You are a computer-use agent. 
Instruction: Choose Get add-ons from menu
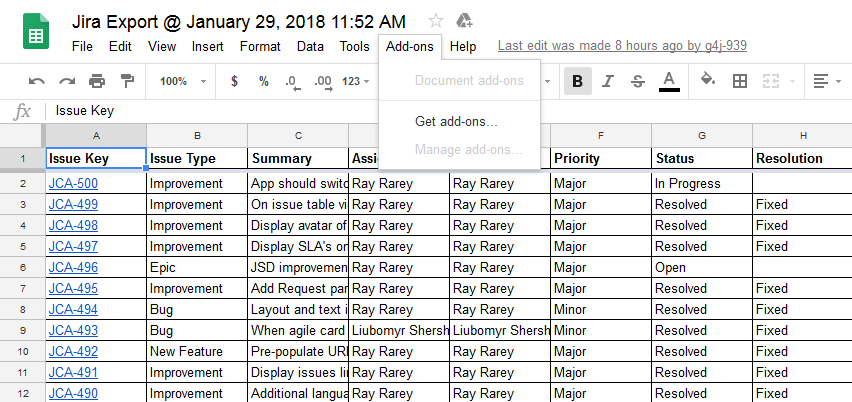pyautogui.click(x=456, y=121)
